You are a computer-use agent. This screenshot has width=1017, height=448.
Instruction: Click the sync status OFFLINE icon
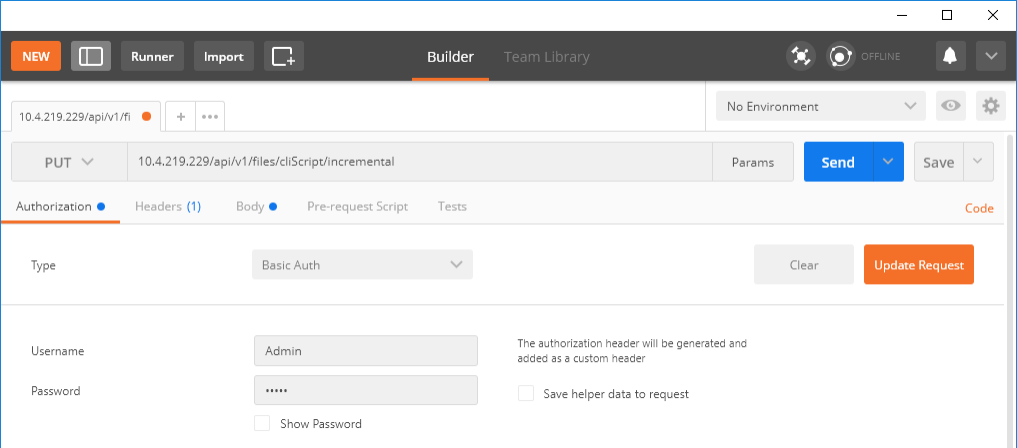841,56
